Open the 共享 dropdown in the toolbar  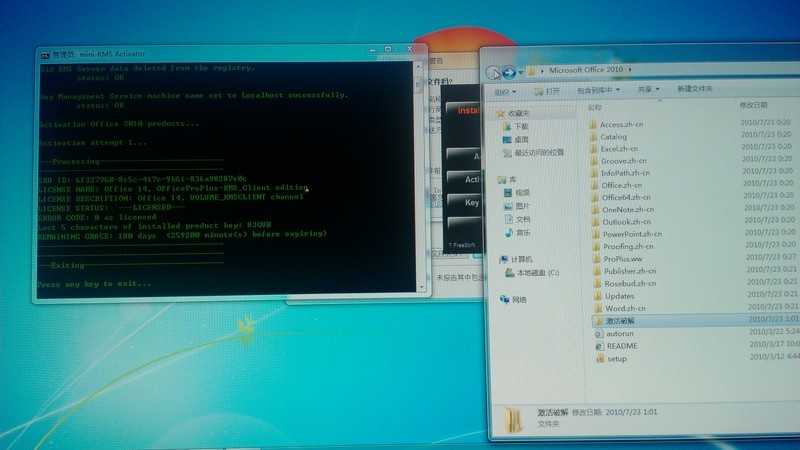[648, 89]
